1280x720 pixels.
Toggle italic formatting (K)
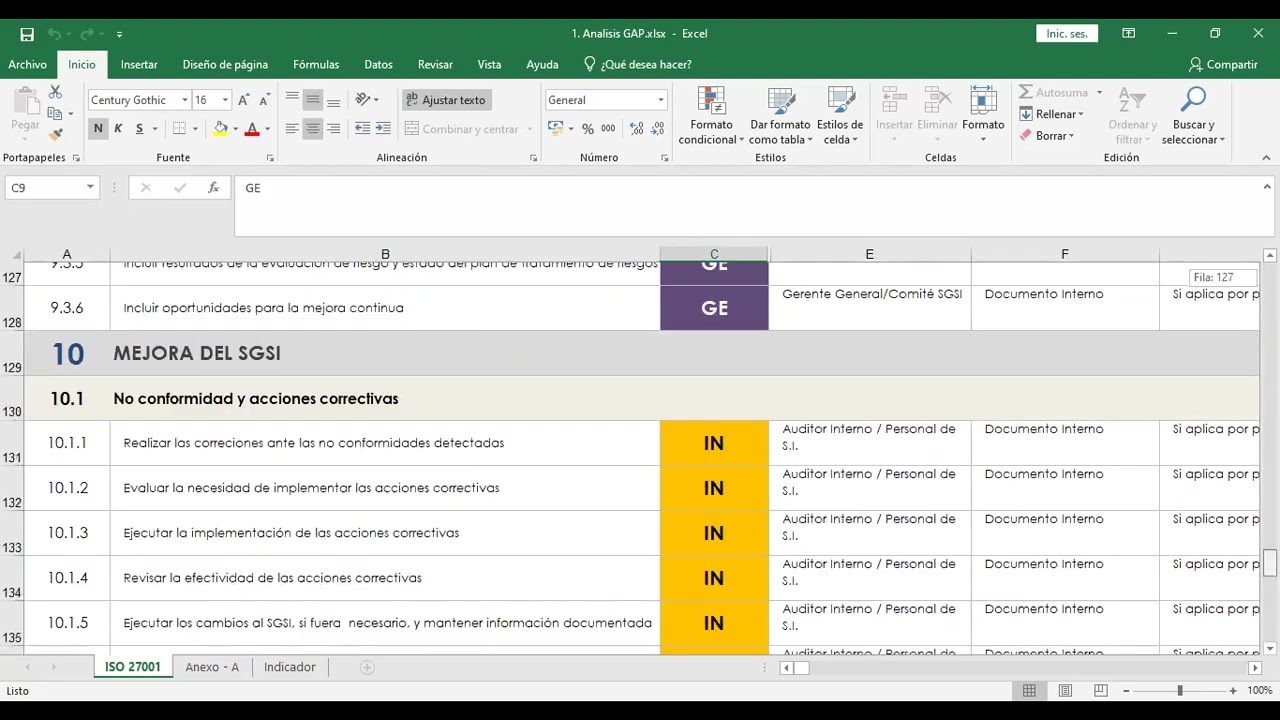coord(118,129)
